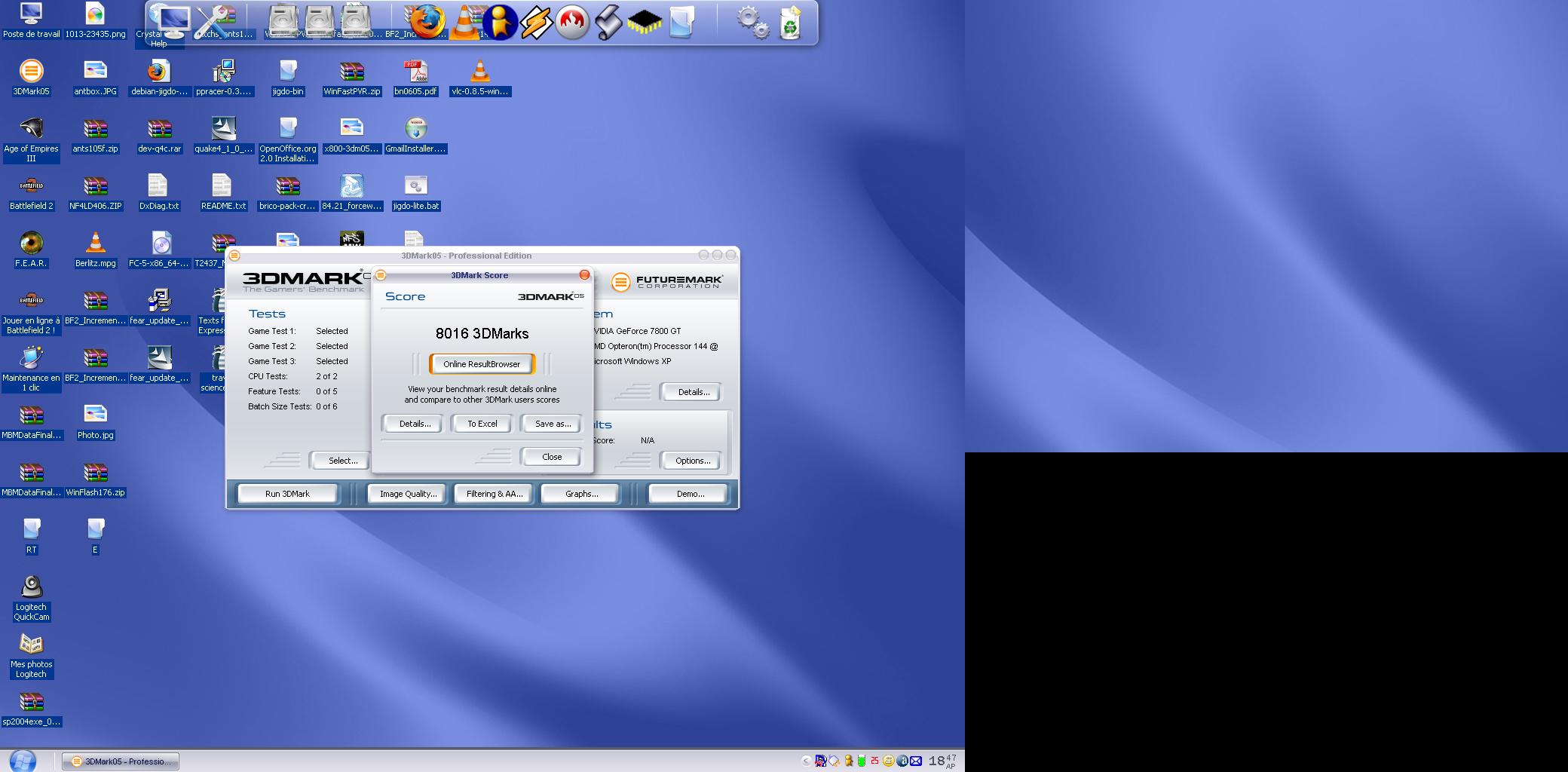Close the 3DMark Score dialog with red button
The height and width of the screenshot is (772, 1568).
(x=584, y=275)
